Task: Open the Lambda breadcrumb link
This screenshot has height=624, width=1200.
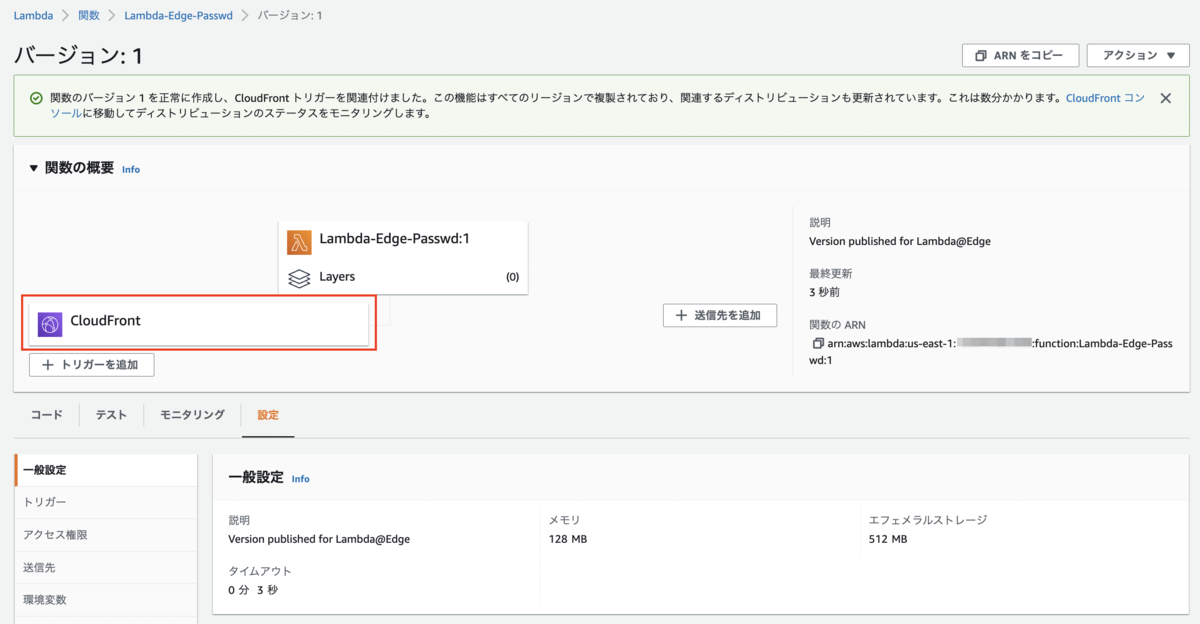Action: (33, 16)
